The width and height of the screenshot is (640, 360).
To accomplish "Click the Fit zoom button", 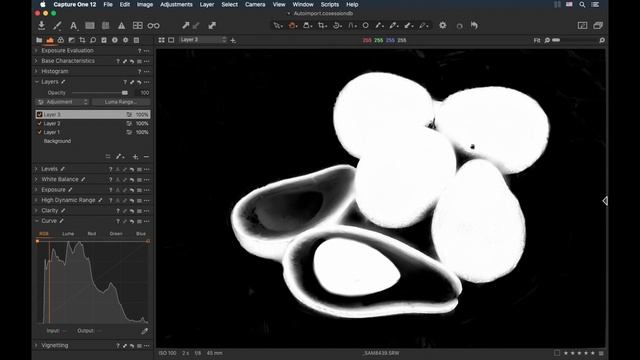I will [x=537, y=40].
